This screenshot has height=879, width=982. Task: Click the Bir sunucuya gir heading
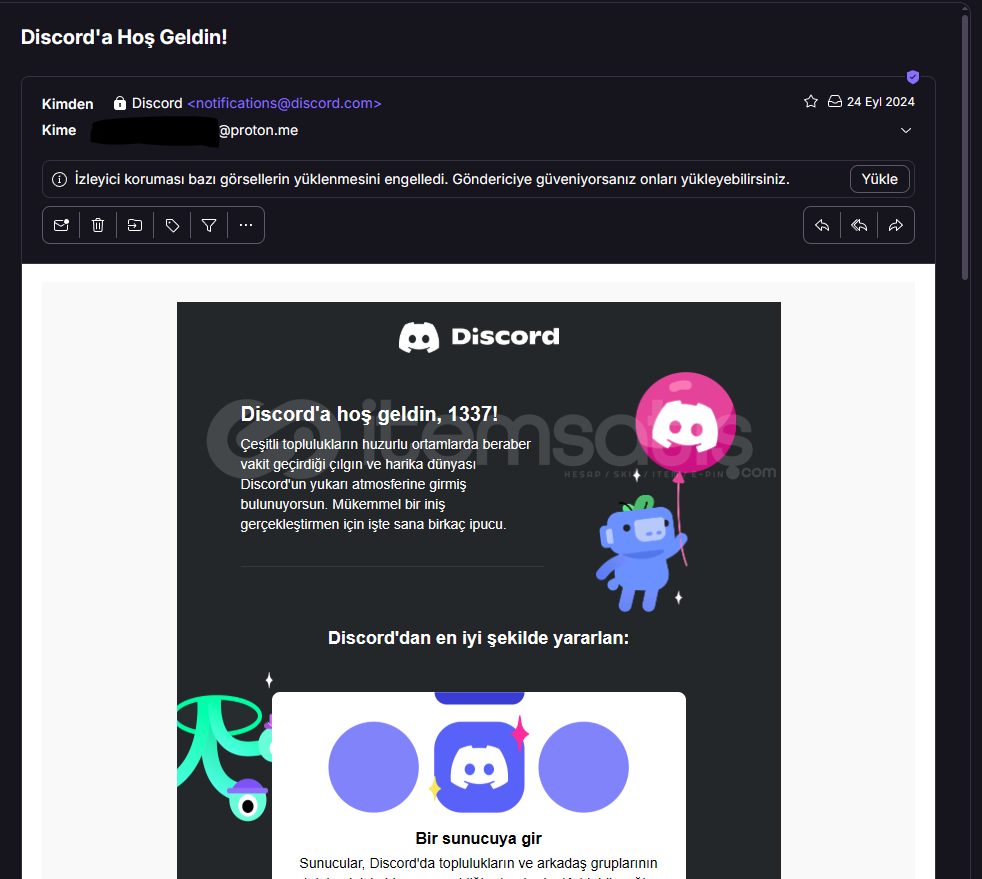(x=478, y=838)
